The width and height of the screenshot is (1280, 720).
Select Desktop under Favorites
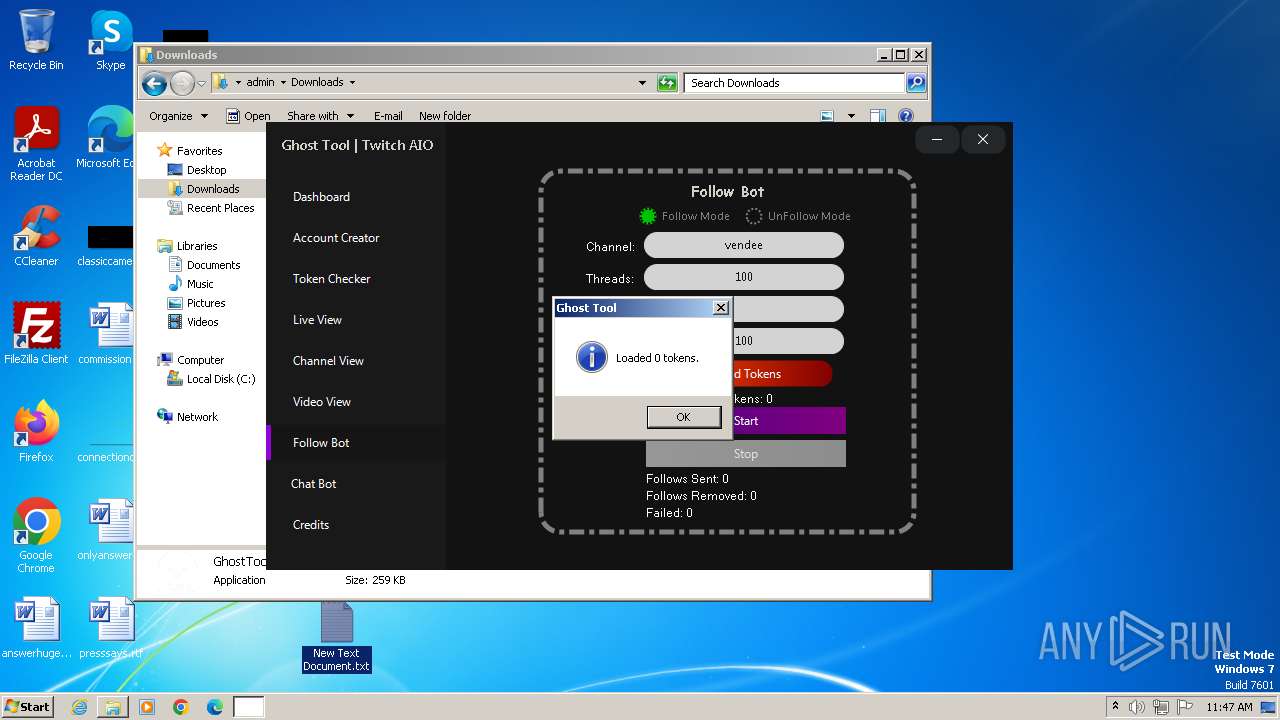(x=206, y=170)
